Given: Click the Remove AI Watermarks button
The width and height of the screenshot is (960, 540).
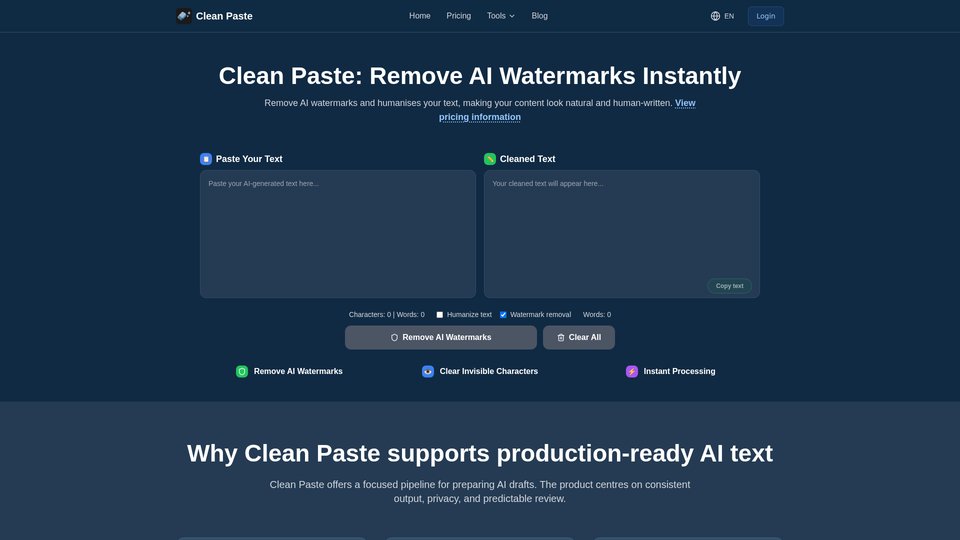Looking at the screenshot, I should click(441, 337).
